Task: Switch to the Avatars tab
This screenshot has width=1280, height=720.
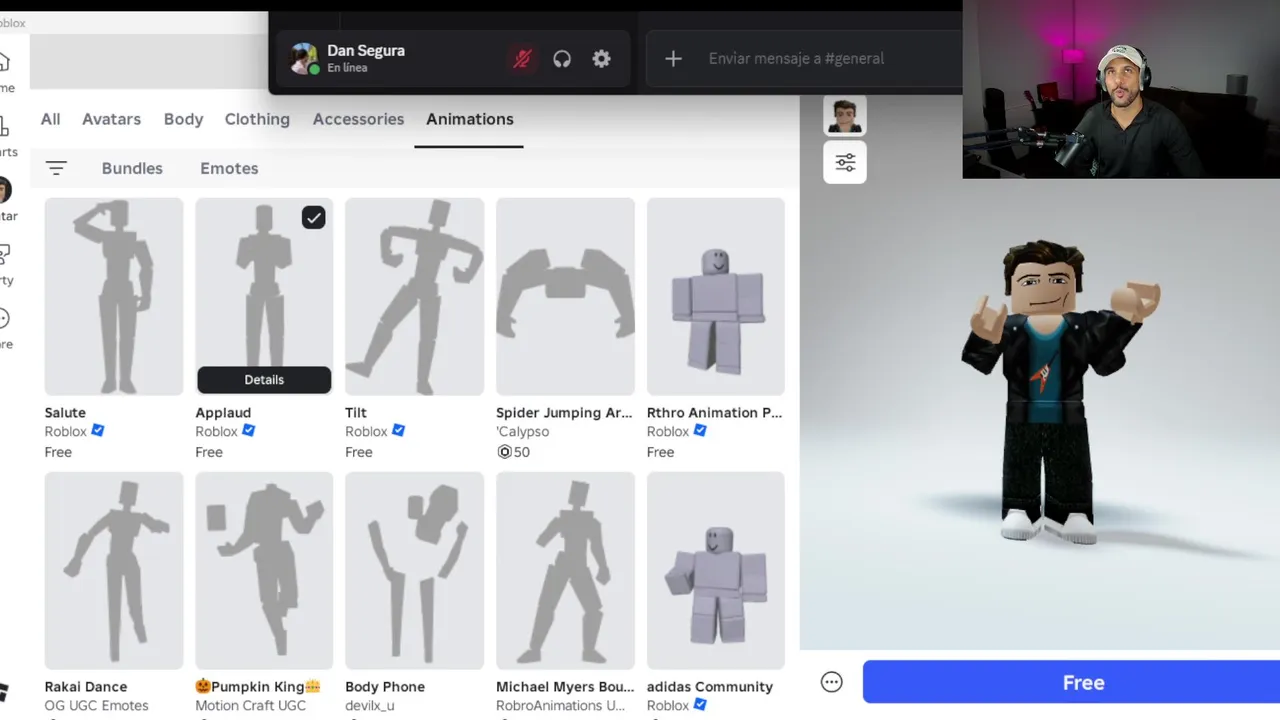Action: point(111,119)
